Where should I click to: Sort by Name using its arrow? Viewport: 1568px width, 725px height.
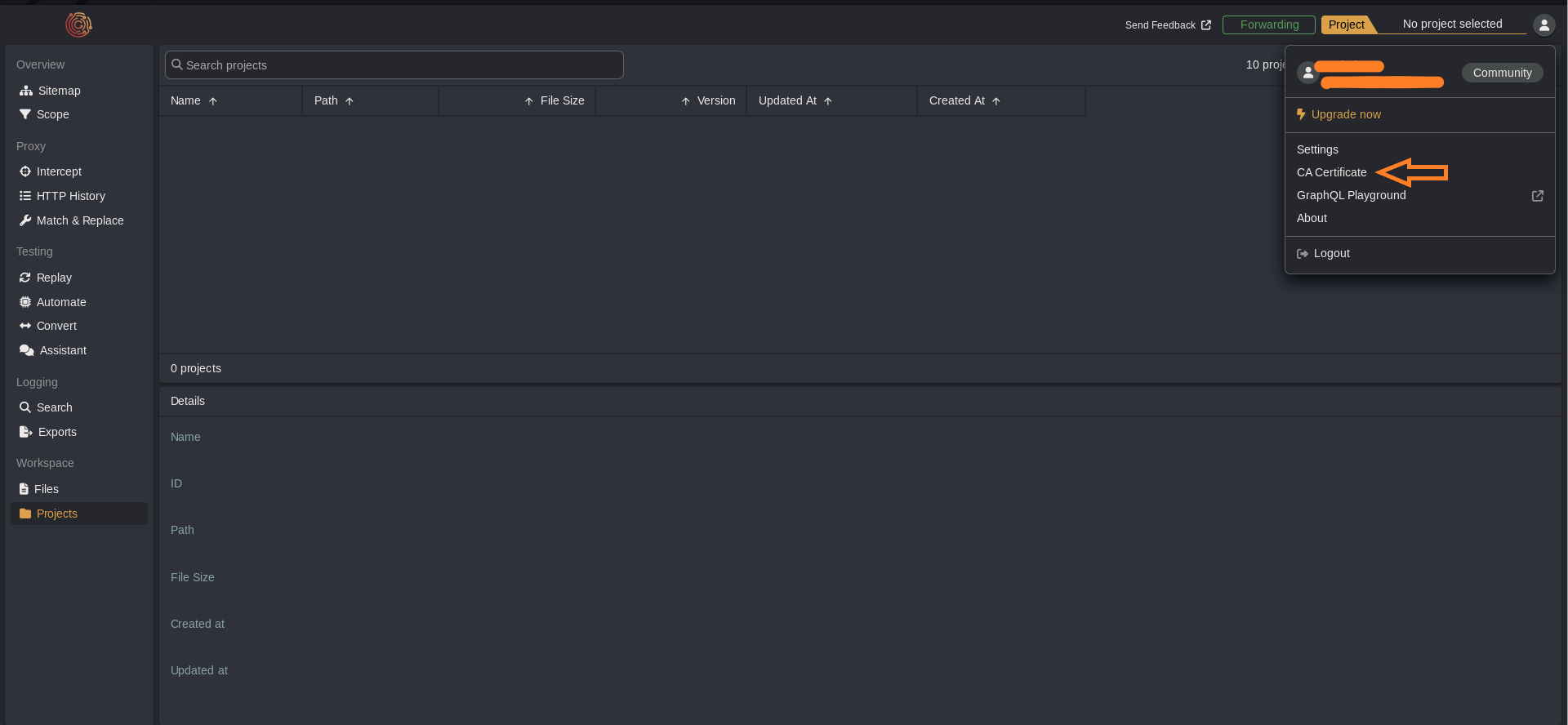click(213, 101)
